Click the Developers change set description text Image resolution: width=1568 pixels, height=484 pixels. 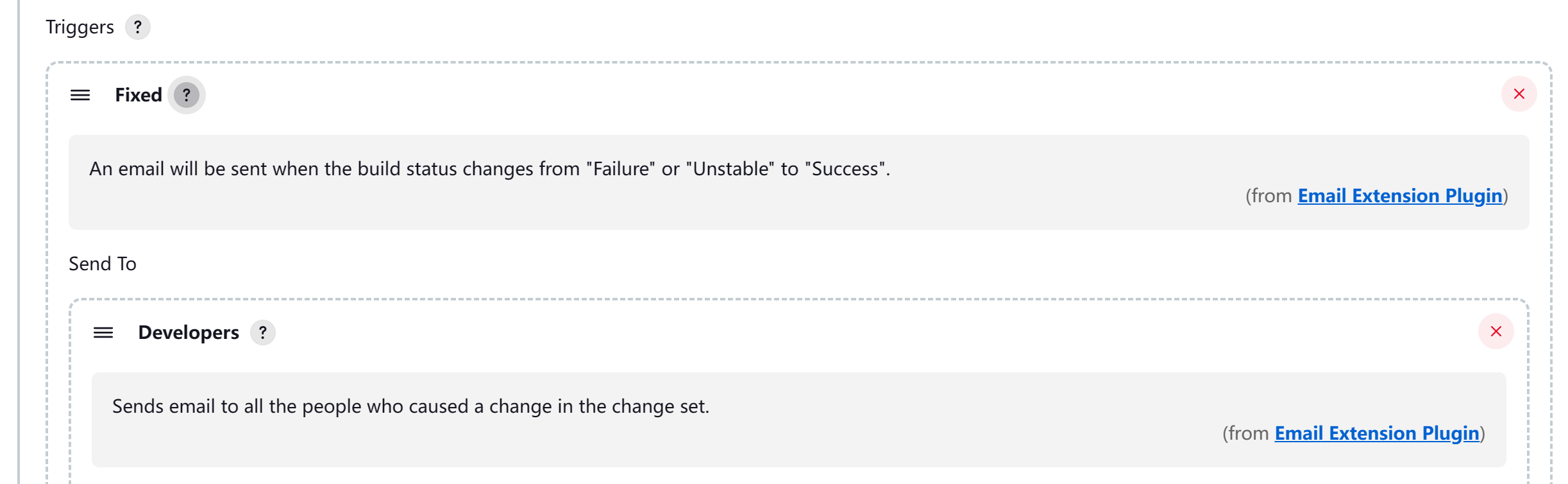coord(410,406)
